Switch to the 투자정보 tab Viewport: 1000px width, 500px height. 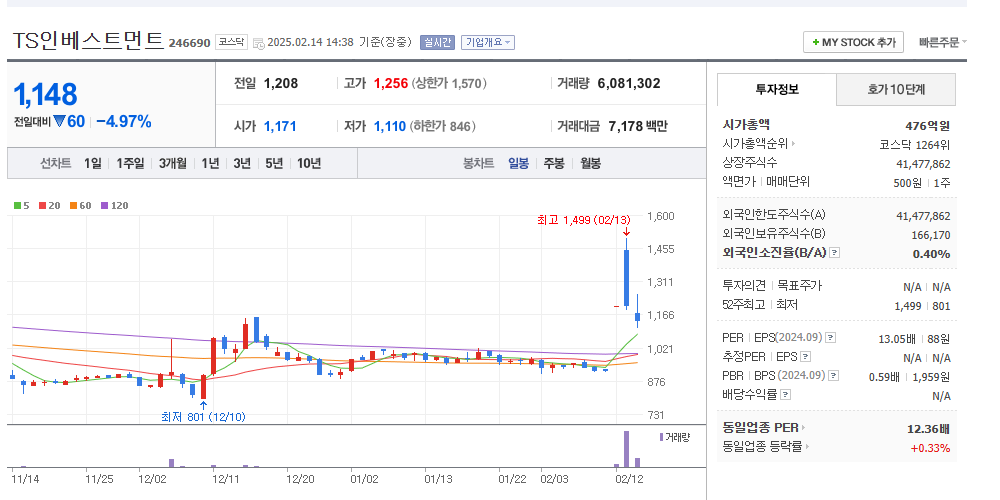coord(777,89)
